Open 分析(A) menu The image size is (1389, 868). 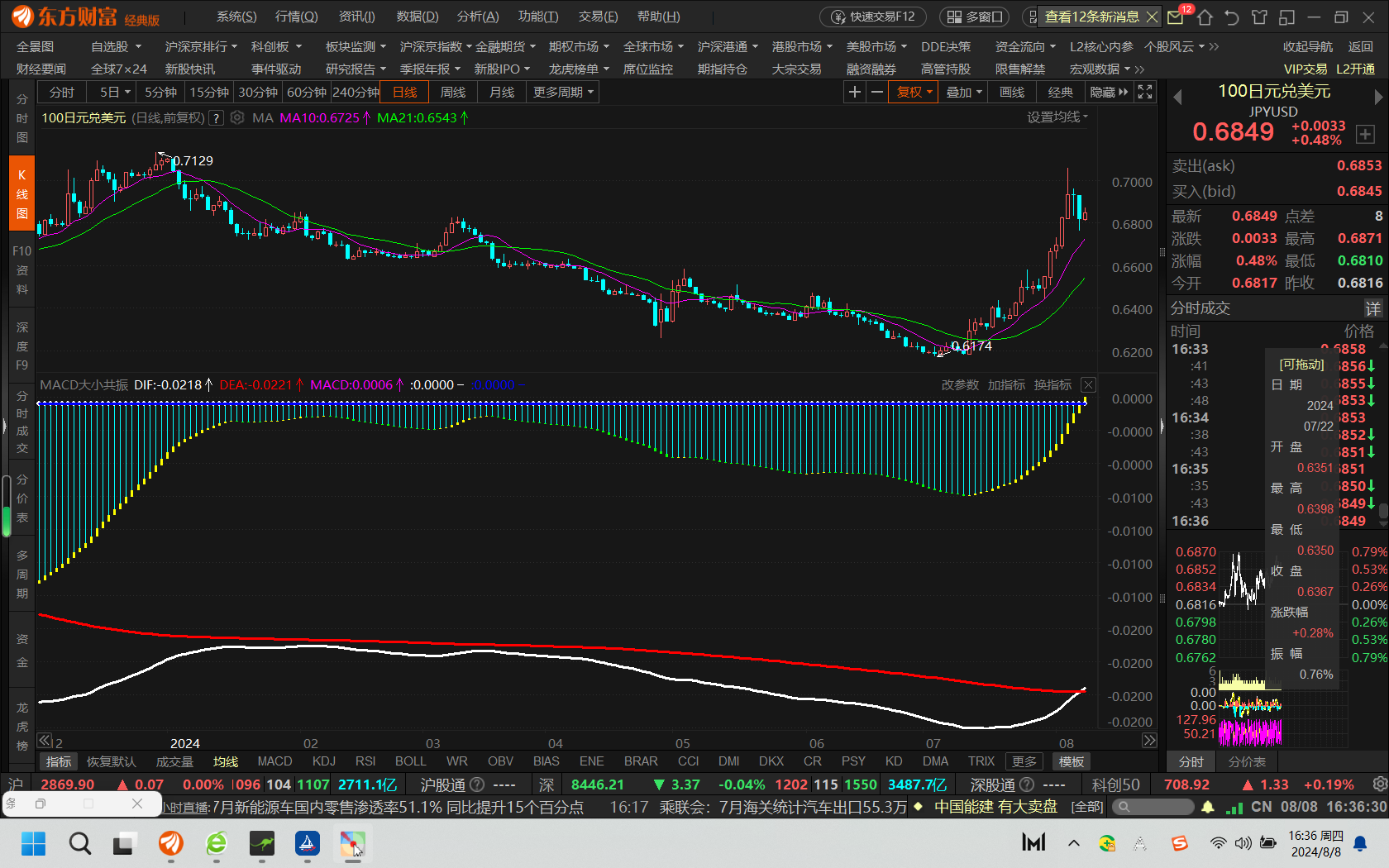[x=478, y=17]
